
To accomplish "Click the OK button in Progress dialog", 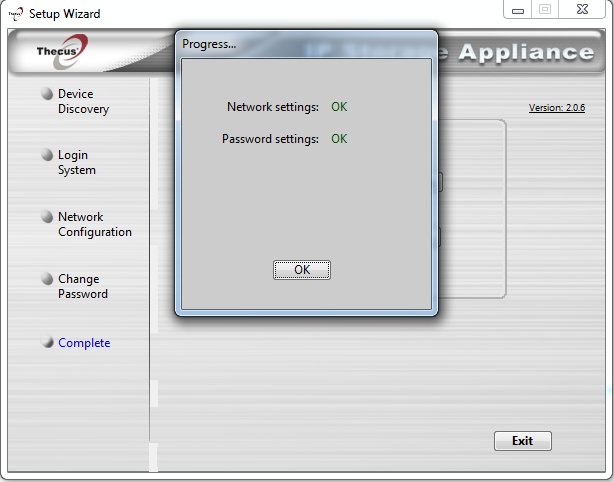I will point(301,270).
